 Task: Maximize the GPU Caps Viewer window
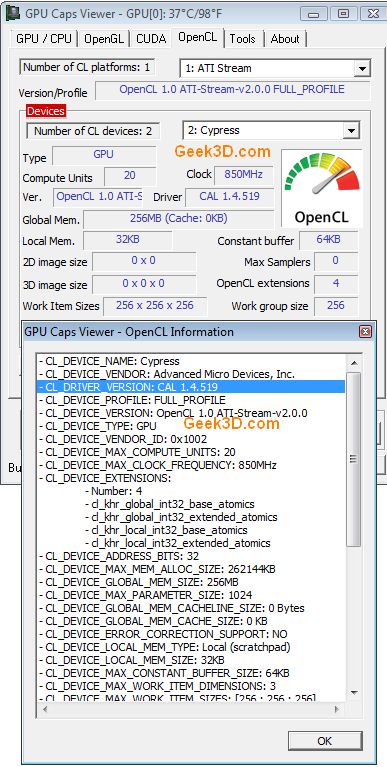coord(343,13)
